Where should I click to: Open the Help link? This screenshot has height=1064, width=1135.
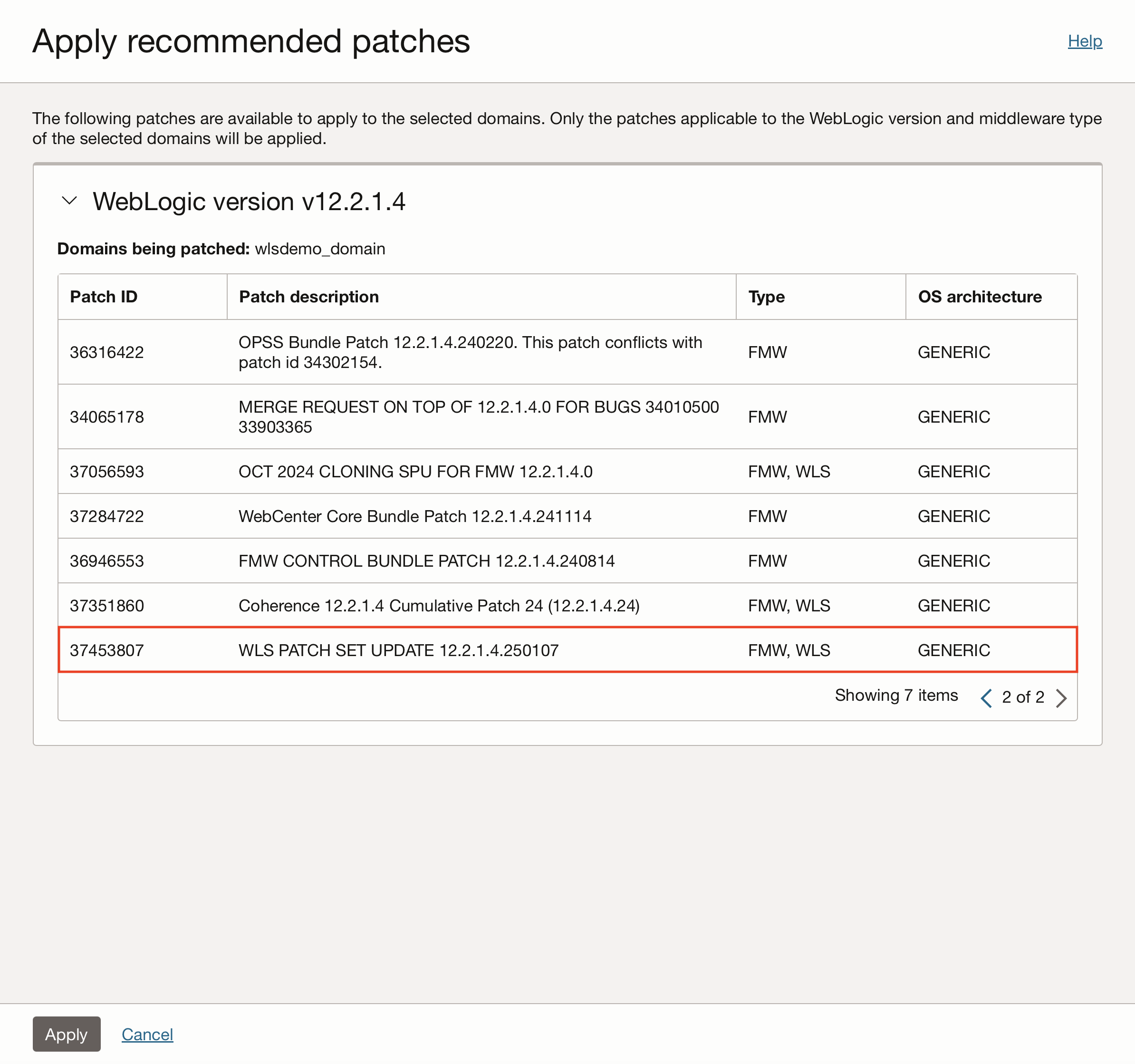1084,40
